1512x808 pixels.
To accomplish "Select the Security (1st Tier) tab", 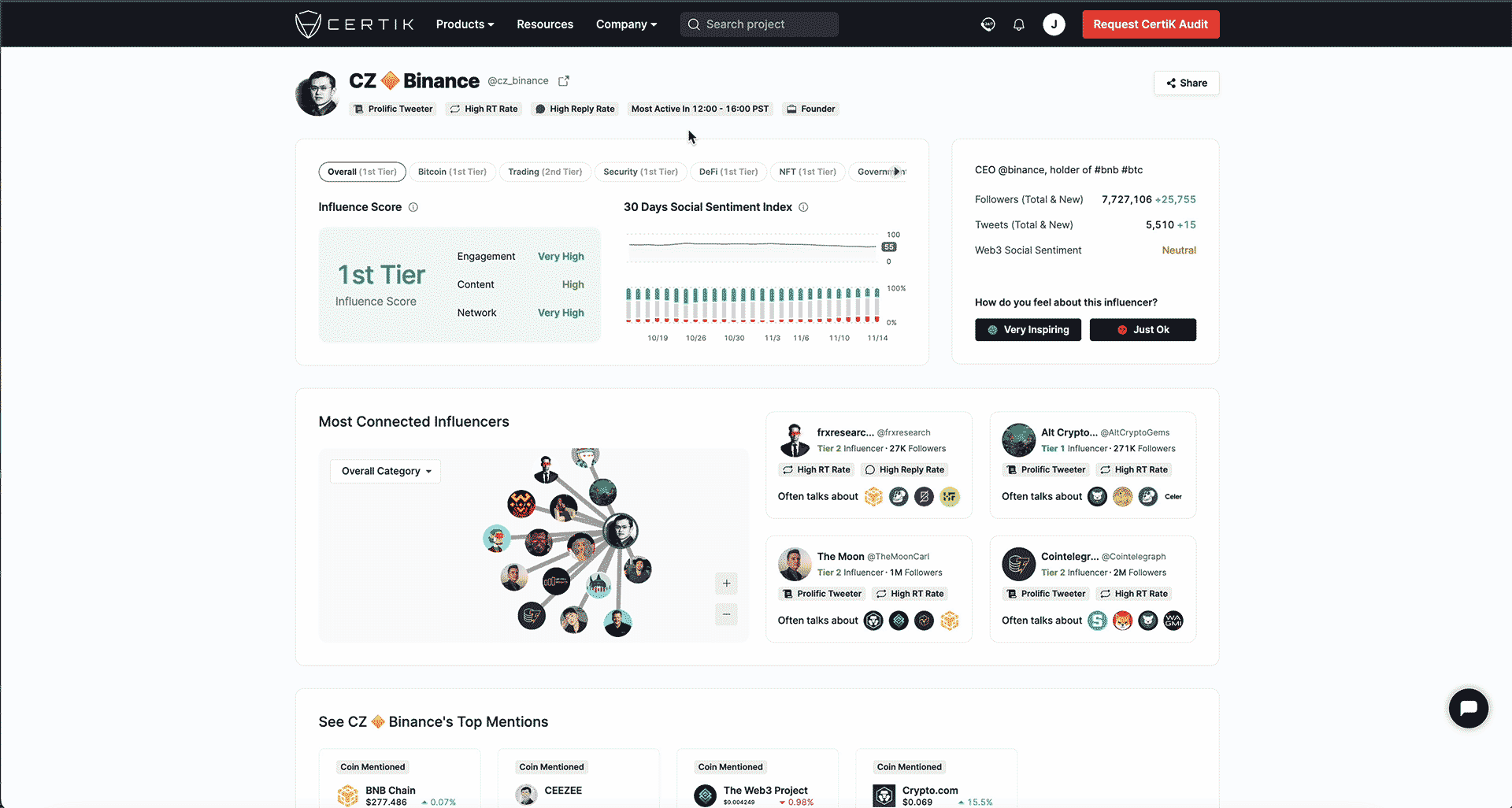I will [x=640, y=172].
